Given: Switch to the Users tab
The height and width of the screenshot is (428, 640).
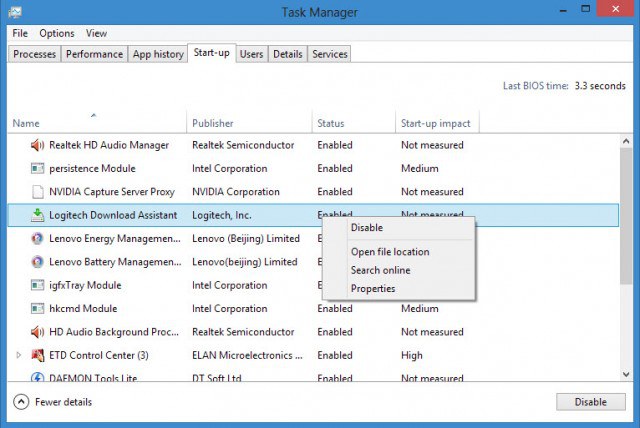Looking at the screenshot, I should pyautogui.click(x=251, y=54).
